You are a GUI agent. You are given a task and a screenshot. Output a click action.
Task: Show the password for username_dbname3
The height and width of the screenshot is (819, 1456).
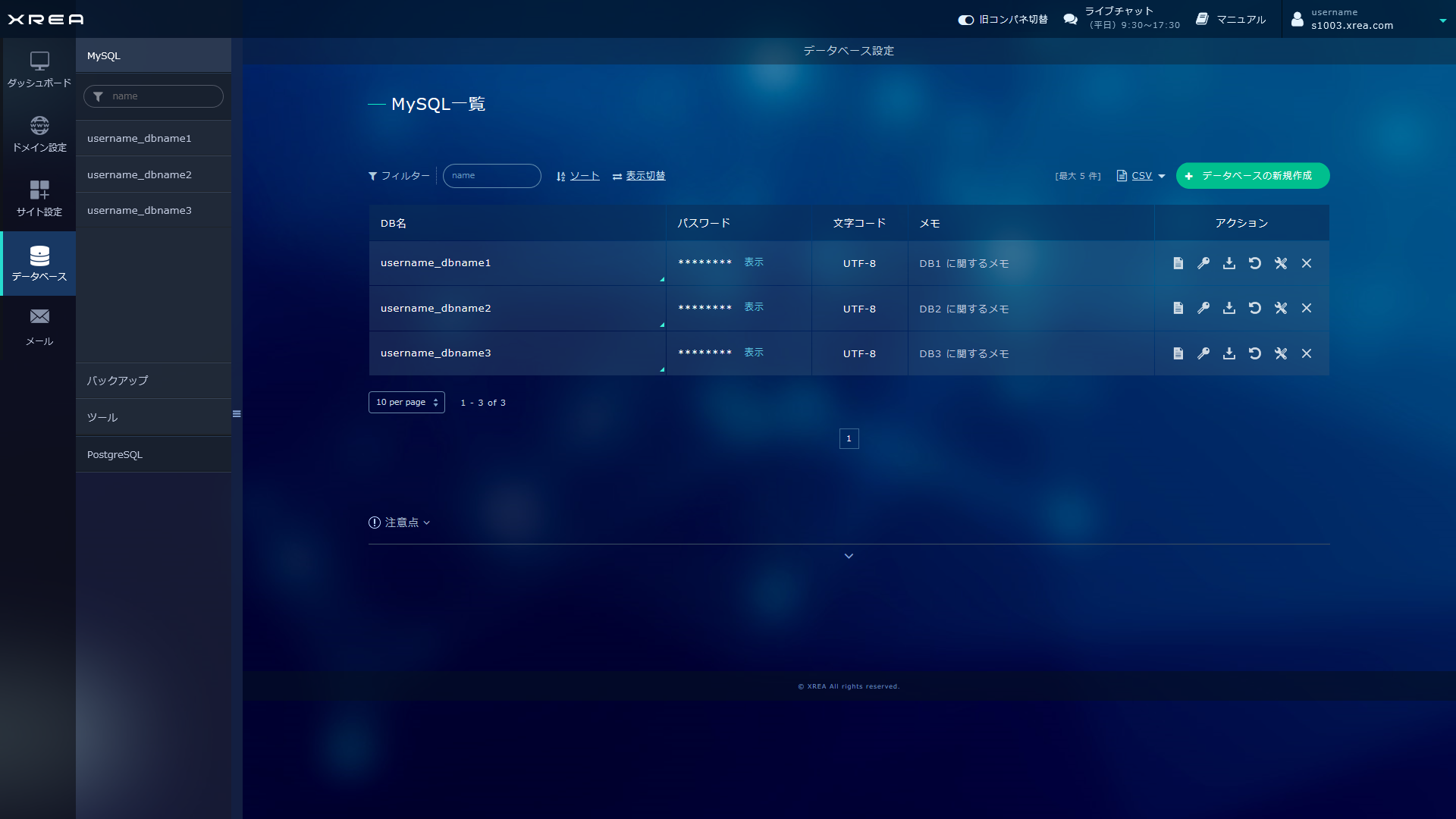pos(753,352)
